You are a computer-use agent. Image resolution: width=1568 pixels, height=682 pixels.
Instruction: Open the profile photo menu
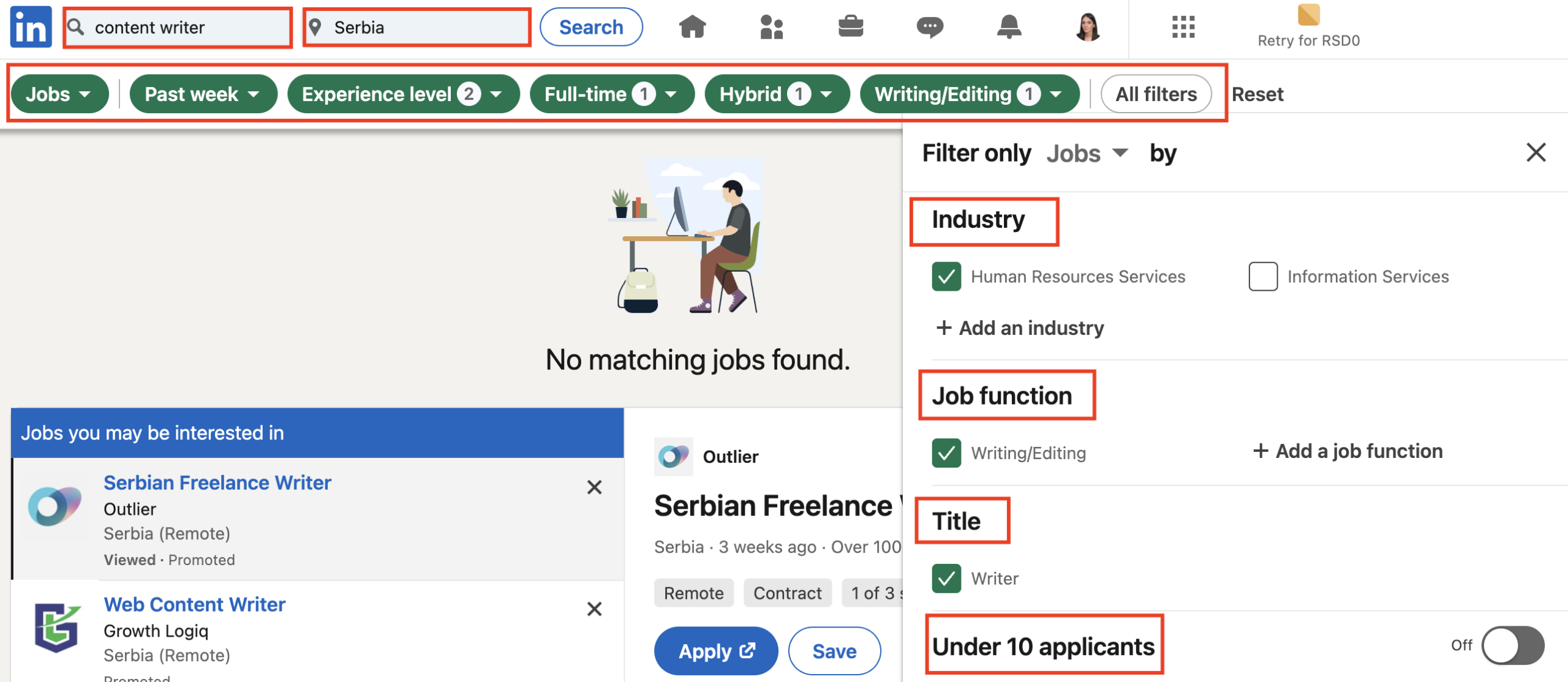pos(1085,27)
